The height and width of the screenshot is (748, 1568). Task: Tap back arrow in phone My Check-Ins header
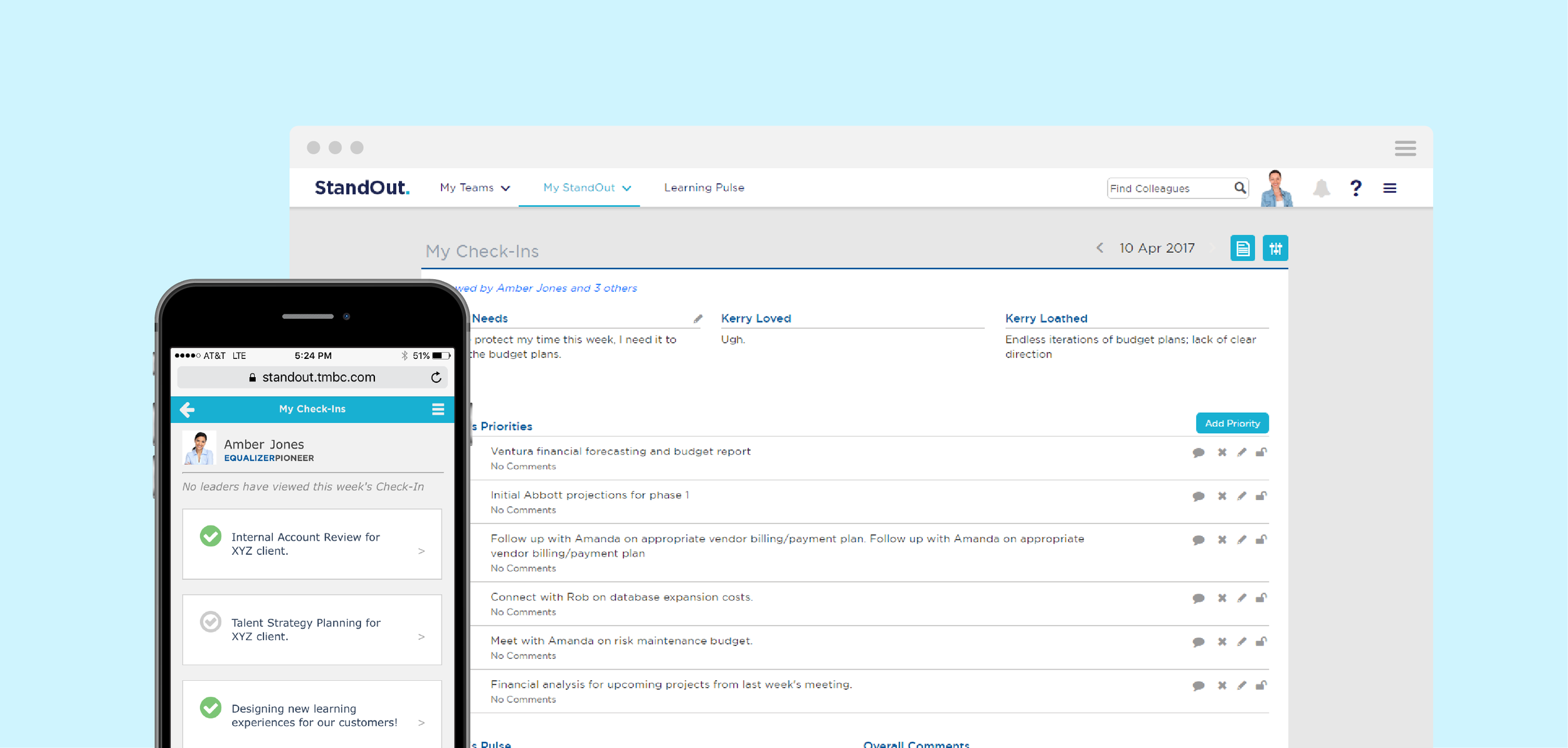[x=188, y=410]
